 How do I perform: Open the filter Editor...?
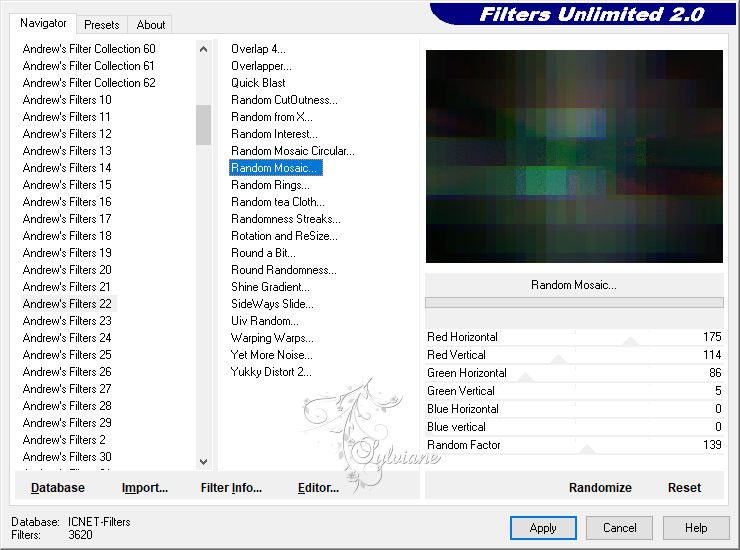pyautogui.click(x=319, y=488)
